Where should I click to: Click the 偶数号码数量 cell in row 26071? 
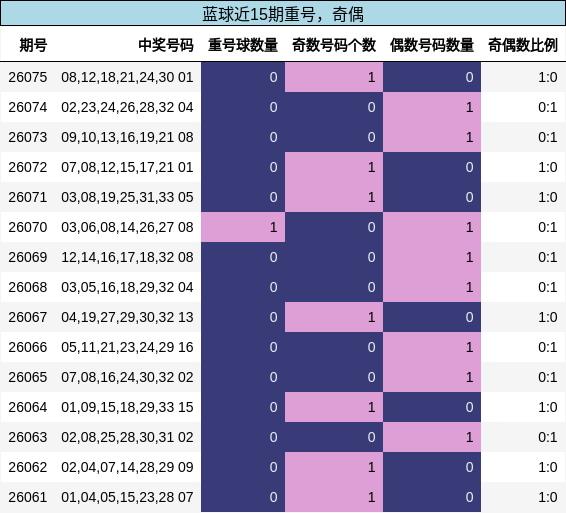click(x=432, y=197)
